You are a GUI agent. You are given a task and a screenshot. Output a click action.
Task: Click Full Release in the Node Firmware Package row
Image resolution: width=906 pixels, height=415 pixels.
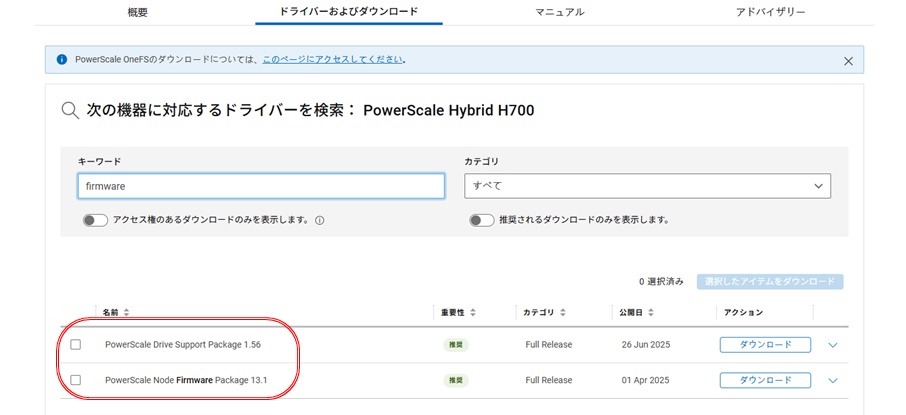[x=549, y=380]
